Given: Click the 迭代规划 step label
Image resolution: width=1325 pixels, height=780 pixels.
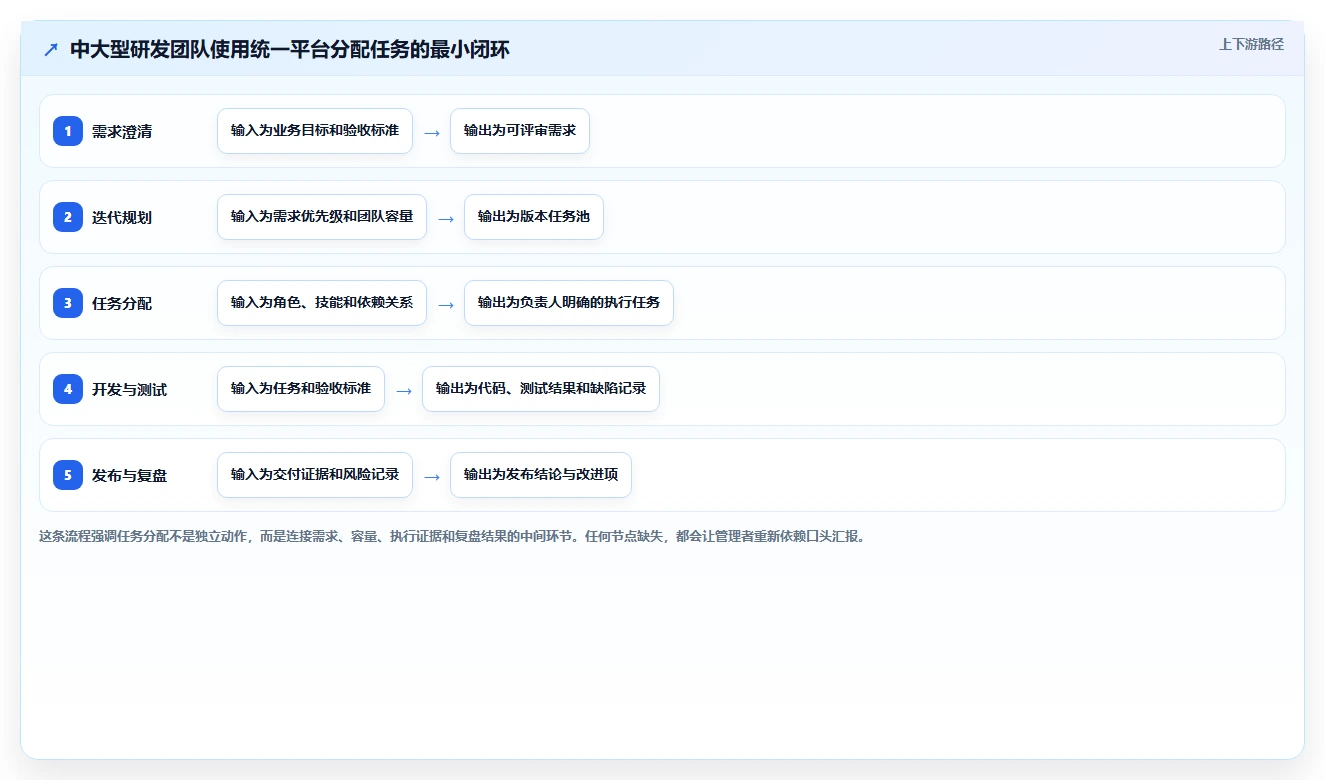Looking at the screenshot, I should tap(122, 217).
